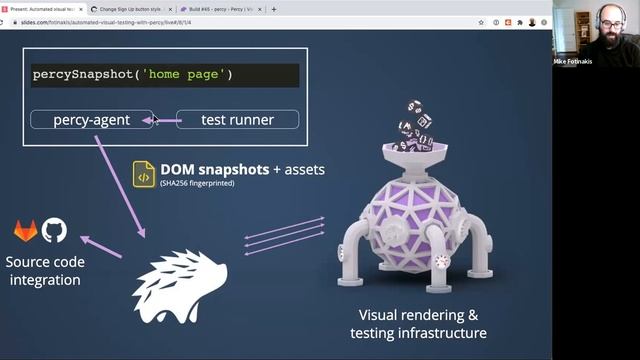Click the Percy hedgehog logo
Image resolution: width=640 pixels, height=360 pixels.
pos(180,287)
